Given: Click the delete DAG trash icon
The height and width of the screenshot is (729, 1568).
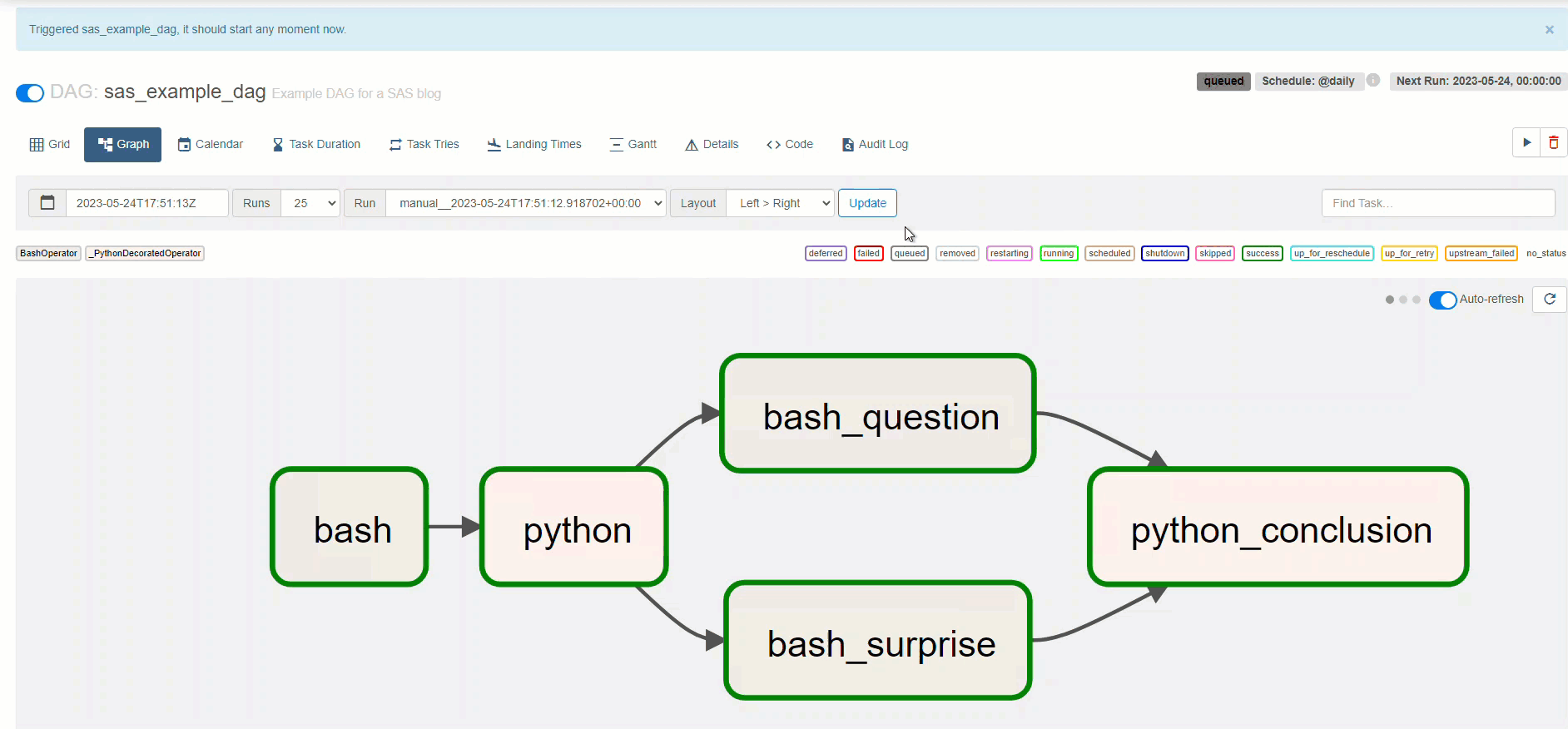Looking at the screenshot, I should pos(1553,143).
